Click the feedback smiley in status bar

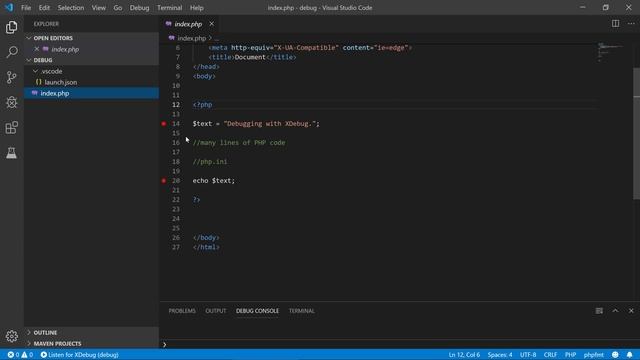click(615, 355)
